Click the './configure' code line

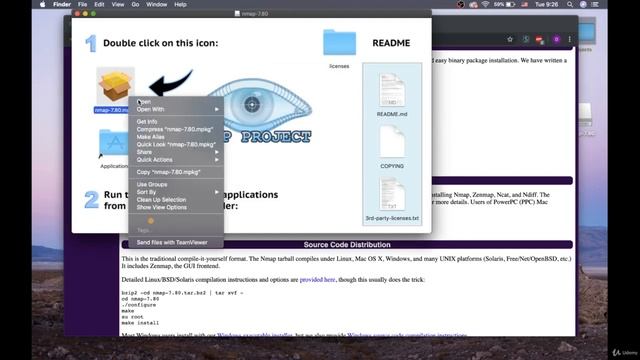click(139, 305)
